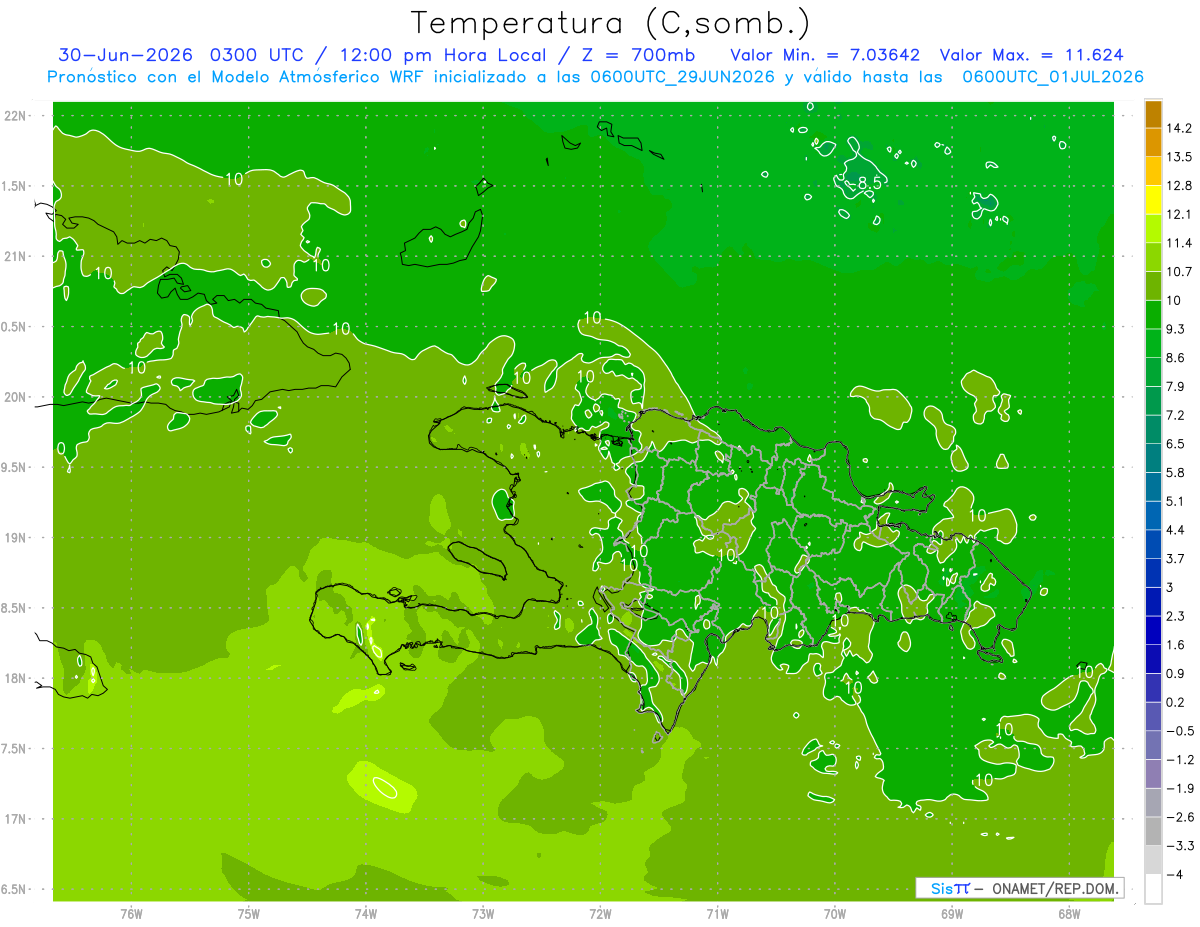
Task: Click the "-4" colorbar value
Action: tap(1174, 875)
